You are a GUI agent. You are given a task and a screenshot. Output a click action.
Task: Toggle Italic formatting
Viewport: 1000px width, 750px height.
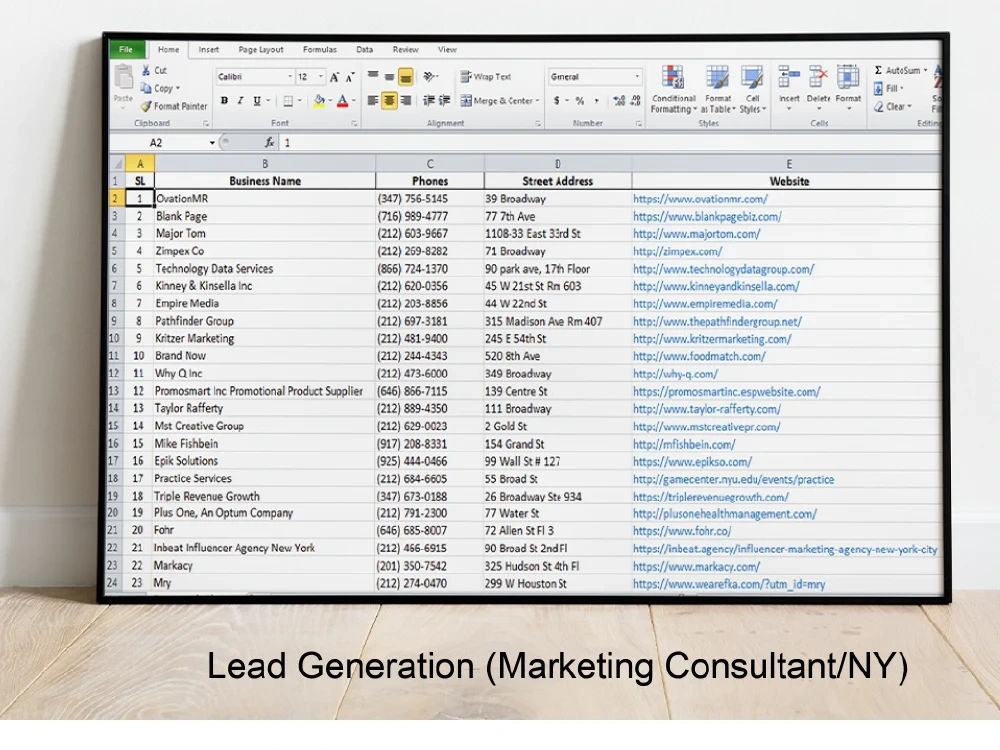240,101
